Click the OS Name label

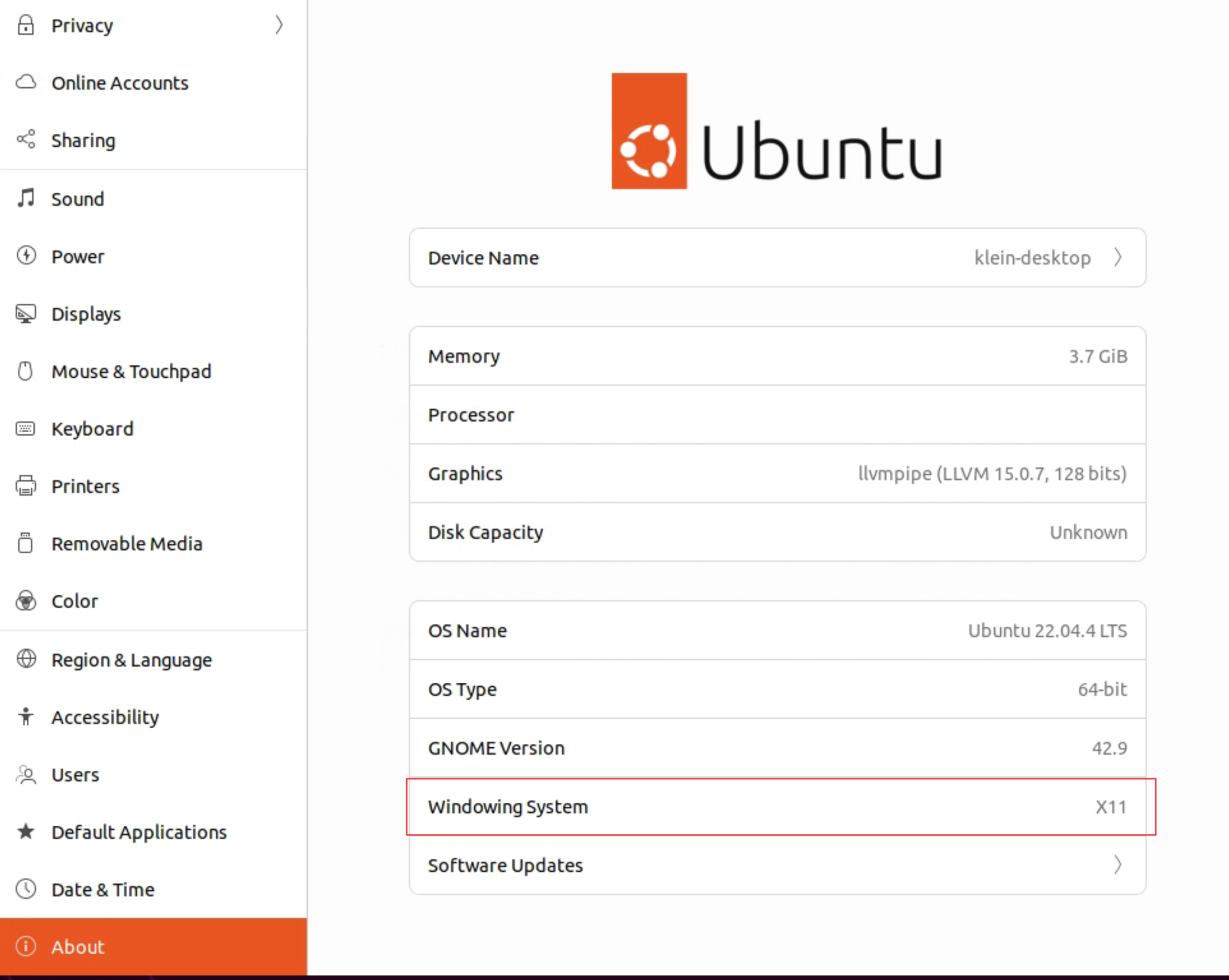coord(468,630)
